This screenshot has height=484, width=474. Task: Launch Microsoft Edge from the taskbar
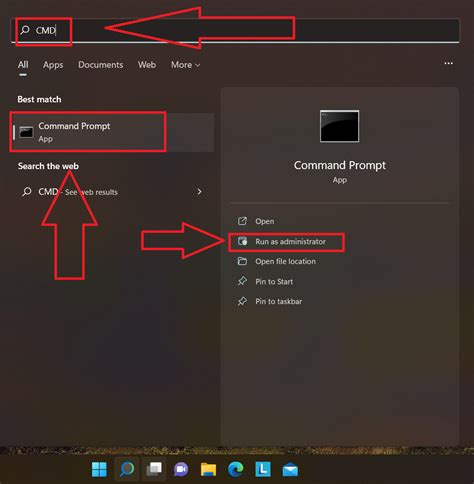[x=236, y=469]
